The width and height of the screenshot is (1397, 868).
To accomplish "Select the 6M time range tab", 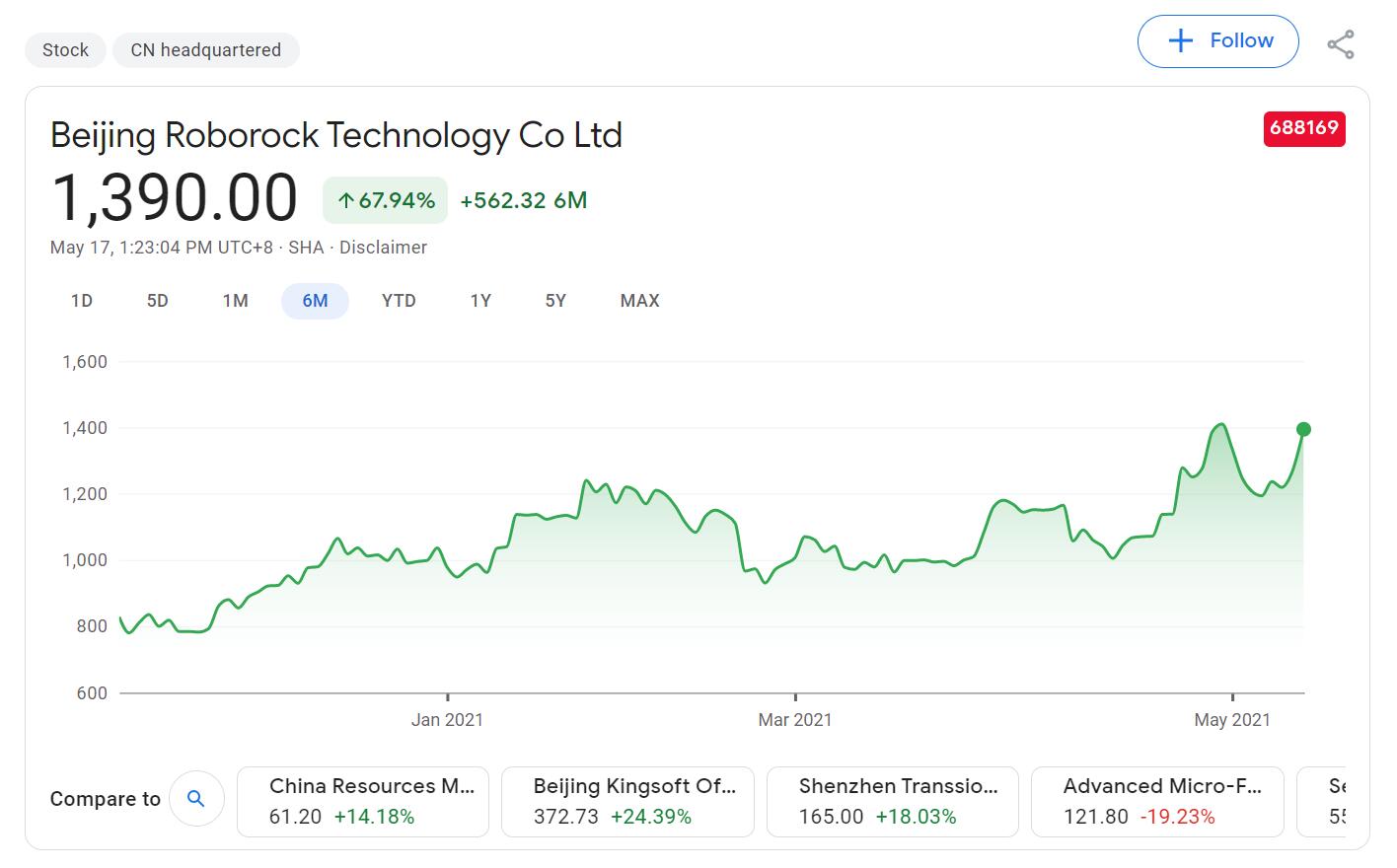I will (315, 301).
